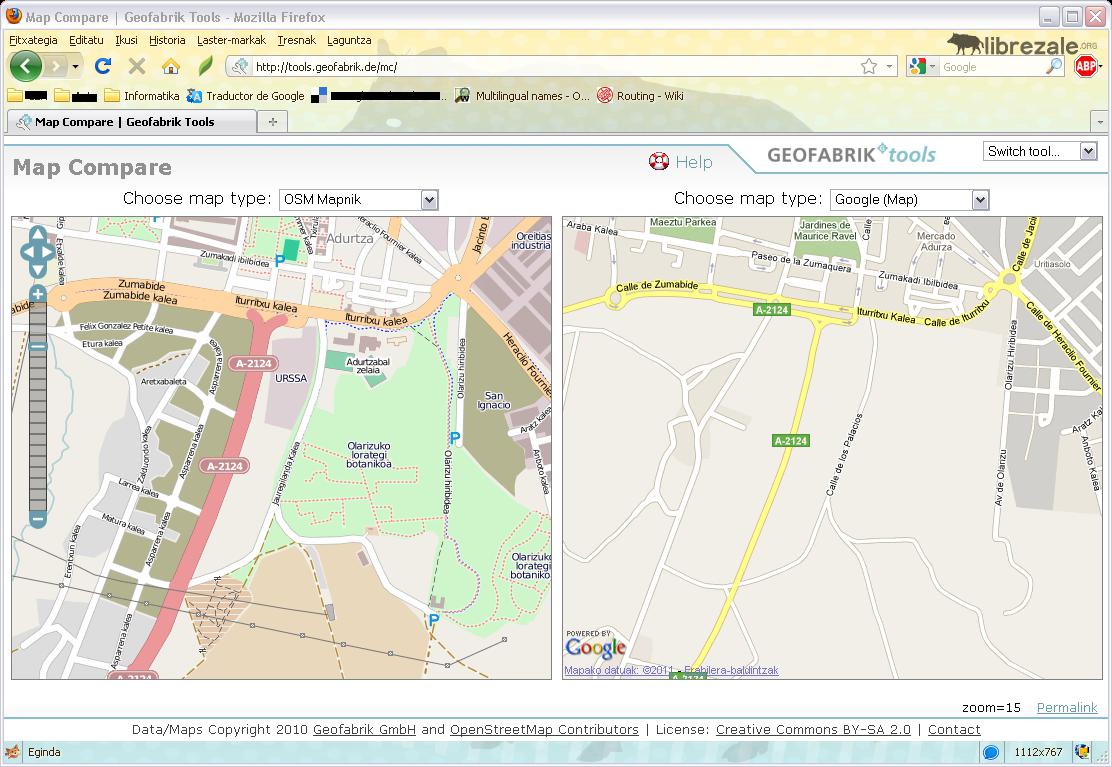Click the map zoom-out minus button

coord(38,518)
